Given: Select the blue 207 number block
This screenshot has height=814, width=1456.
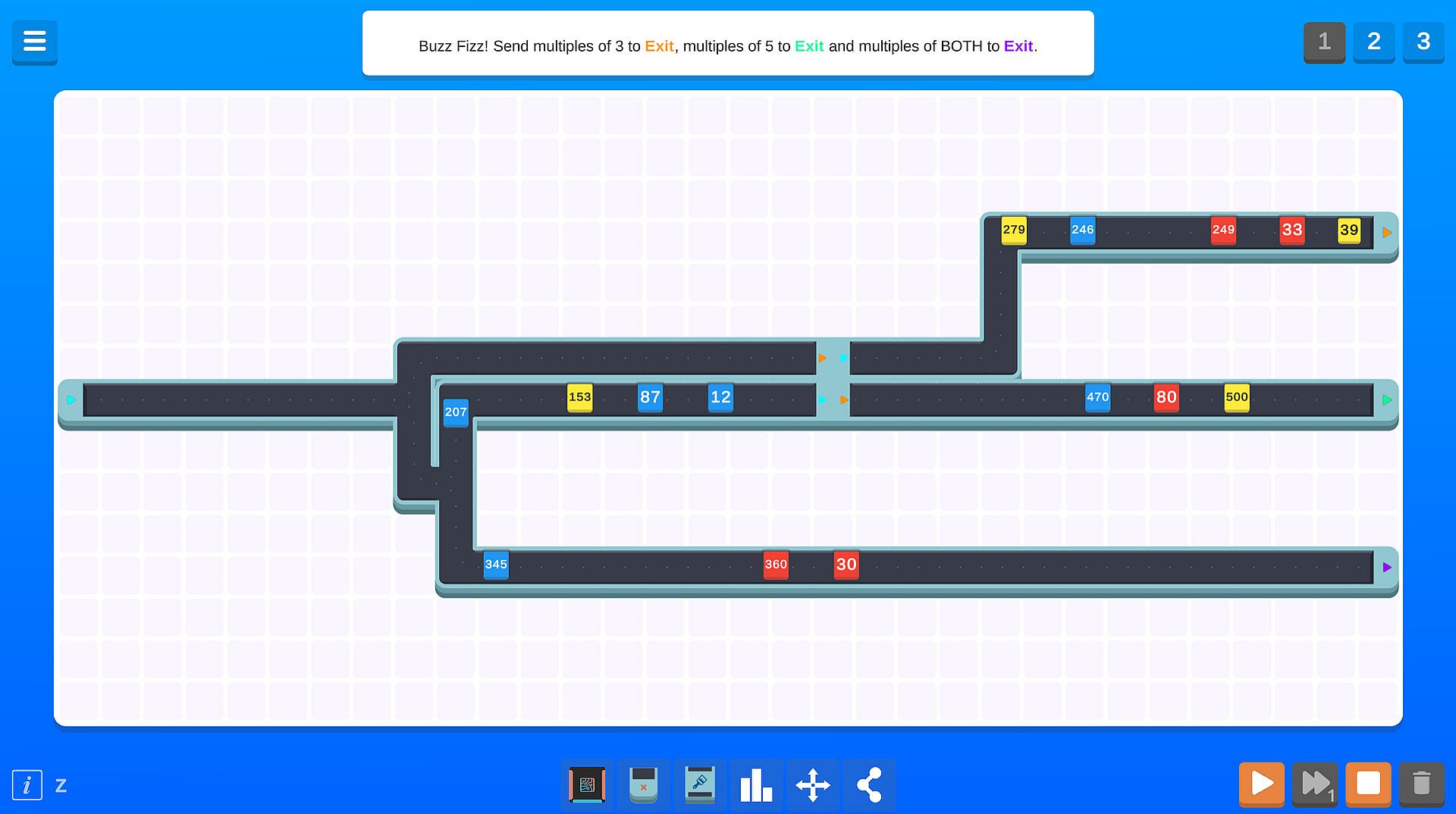Looking at the screenshot, I should 456,412.
